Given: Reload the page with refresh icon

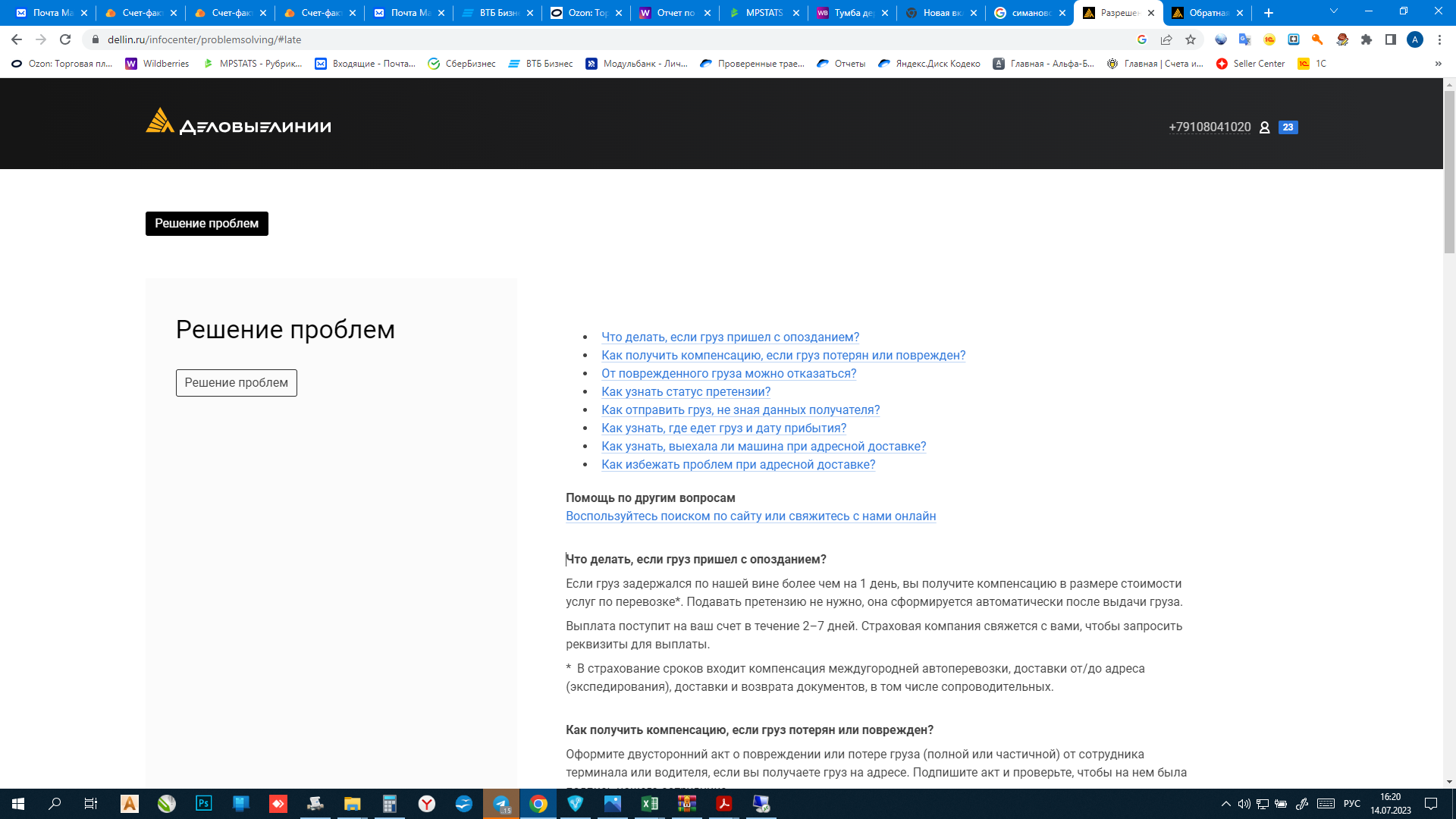Looking at the screenshot, I should (x=65, y=39).
